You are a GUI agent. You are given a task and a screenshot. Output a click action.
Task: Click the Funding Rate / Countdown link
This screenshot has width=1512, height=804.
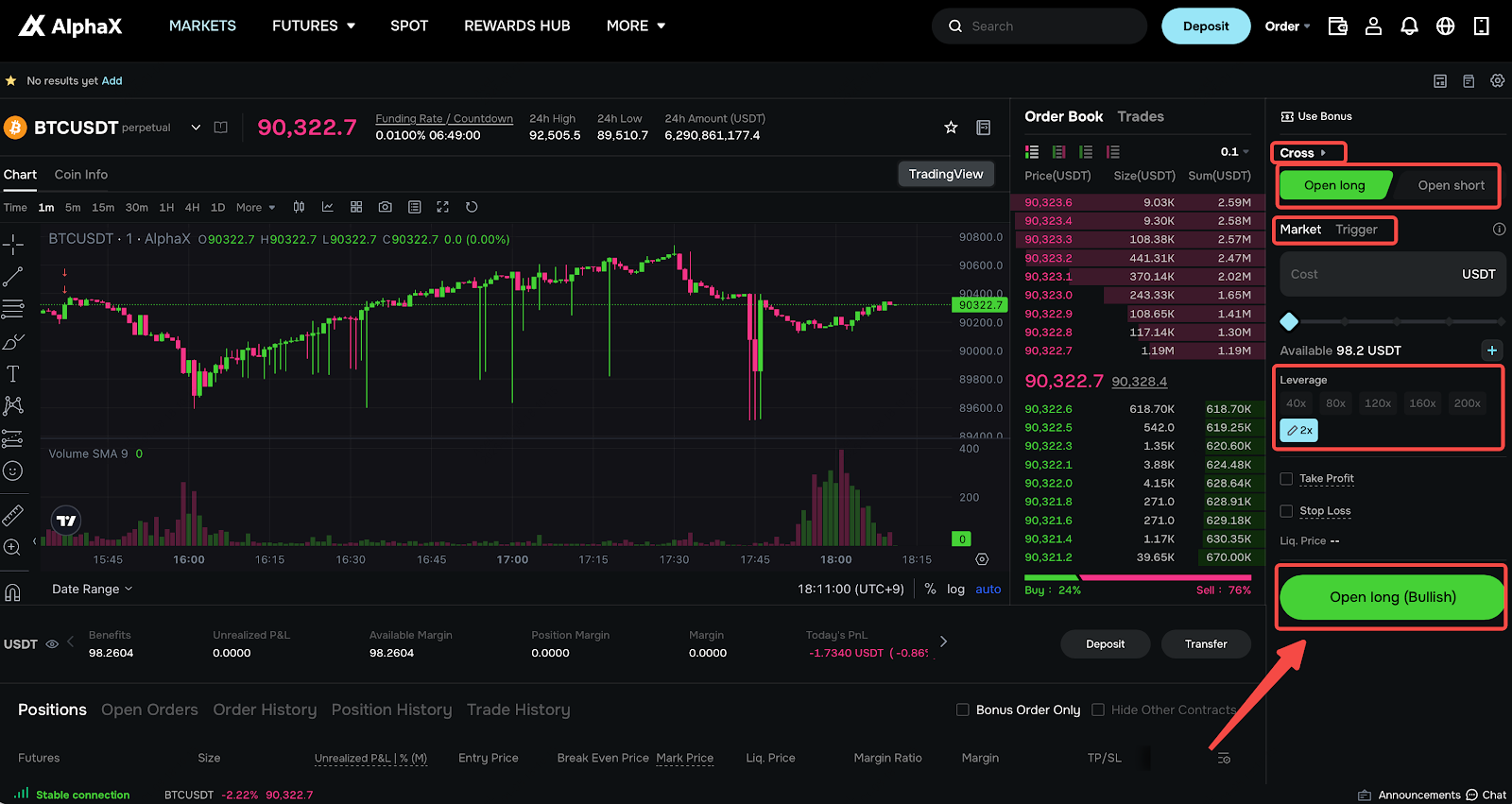click(444, 119)
